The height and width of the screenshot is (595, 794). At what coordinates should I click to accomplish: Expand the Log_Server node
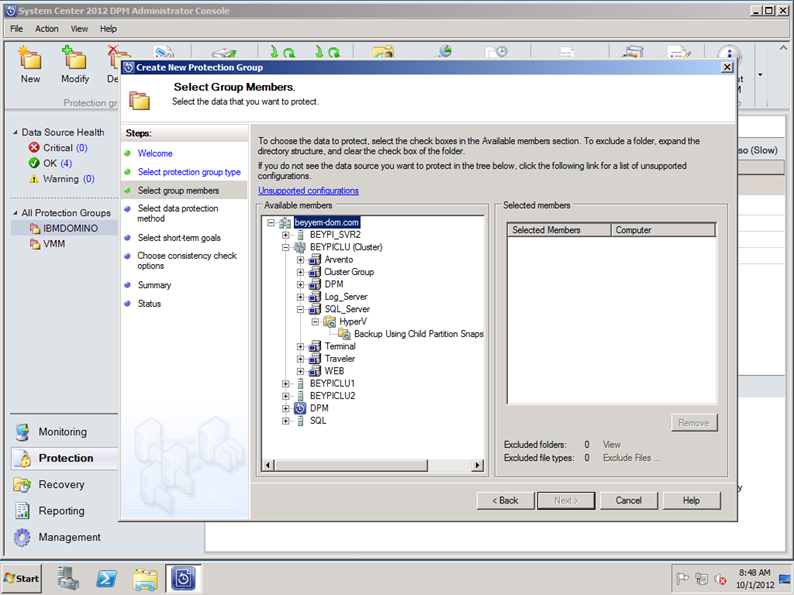point(301,297)
